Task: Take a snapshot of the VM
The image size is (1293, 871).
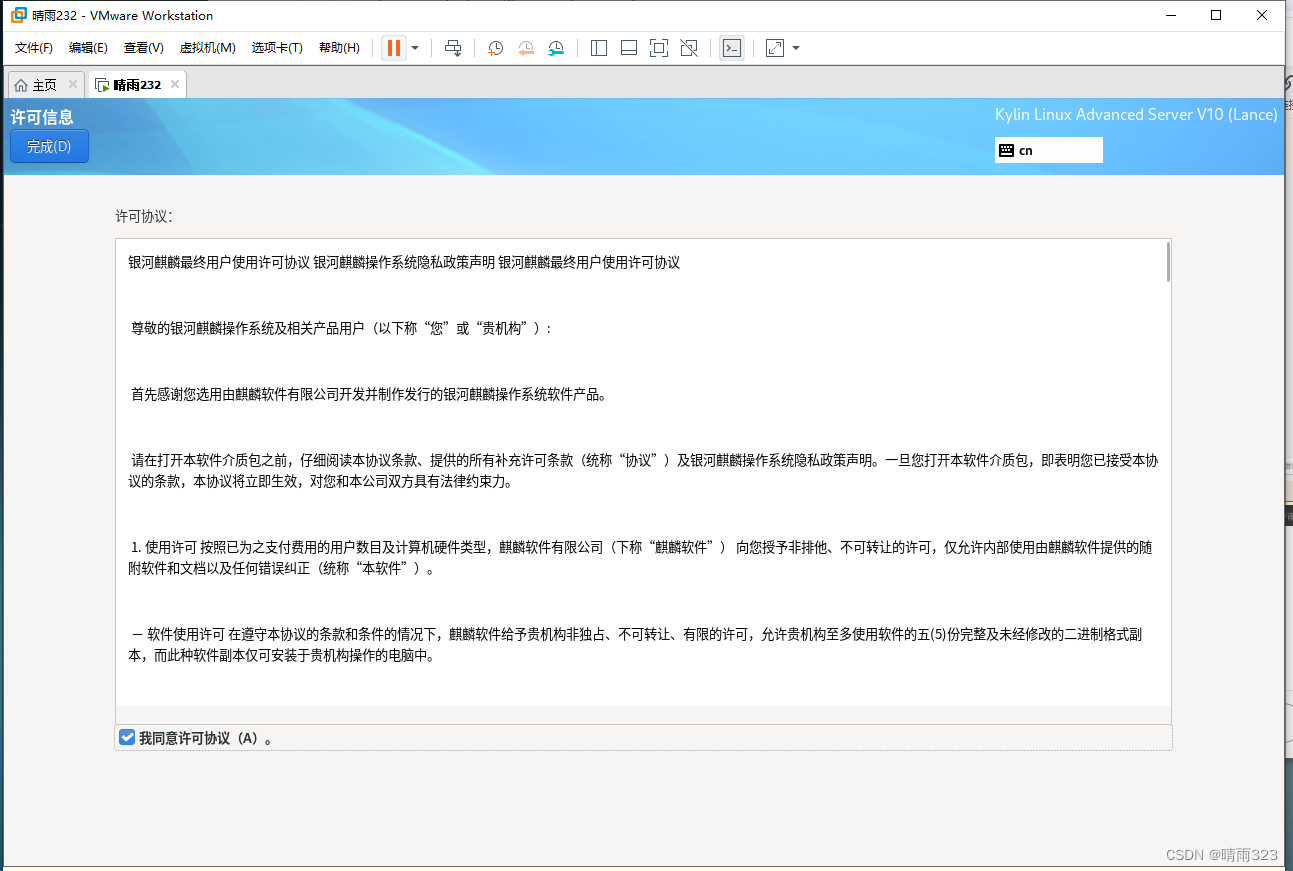Action: coord(495,48)
